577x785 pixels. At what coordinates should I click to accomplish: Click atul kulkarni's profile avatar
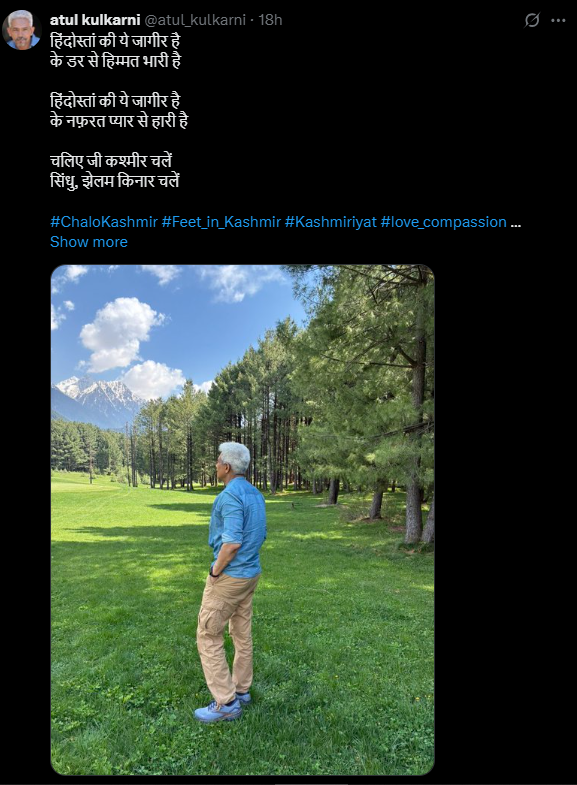pos(21,30)
